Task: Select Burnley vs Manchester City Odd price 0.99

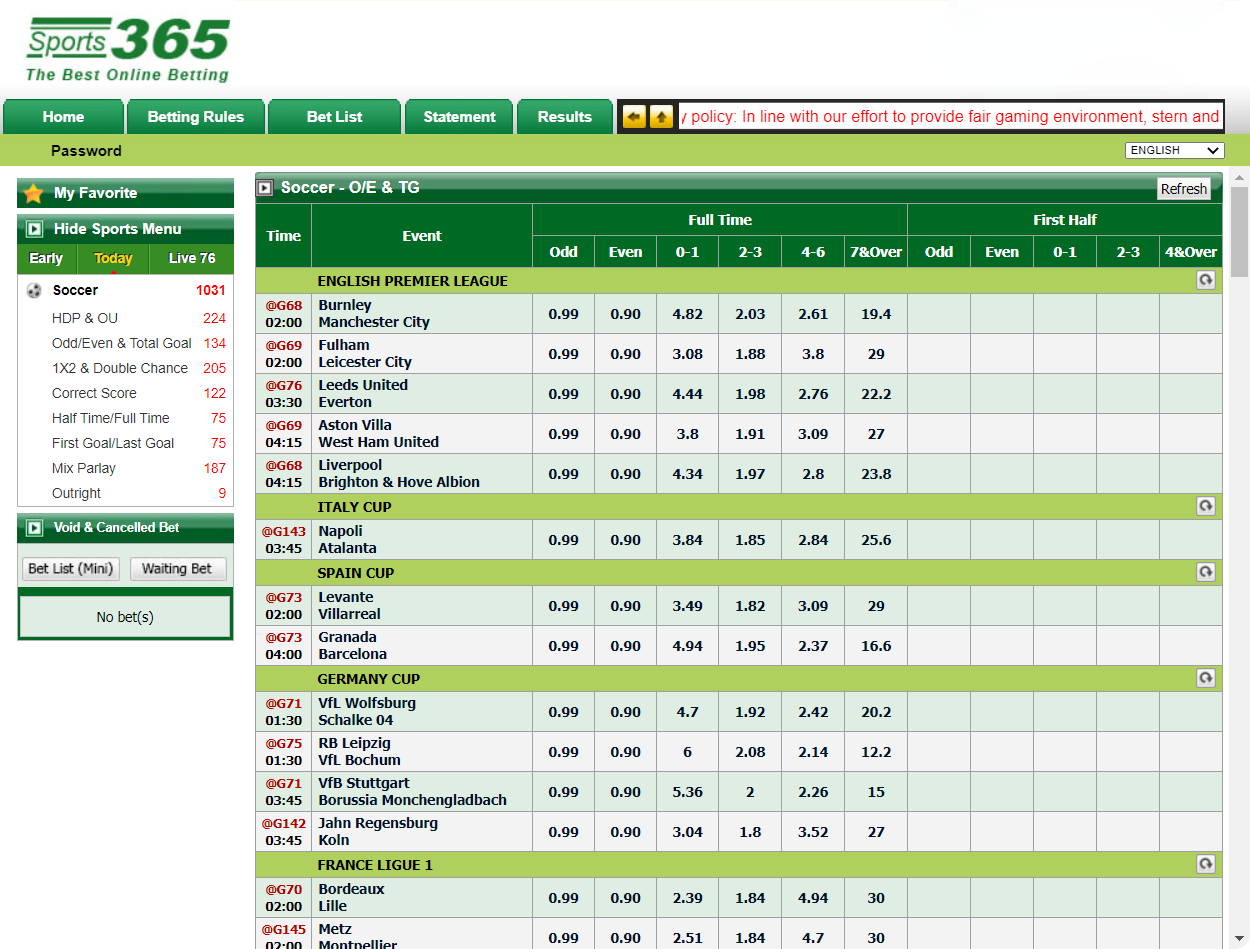Action: (563, 314)
